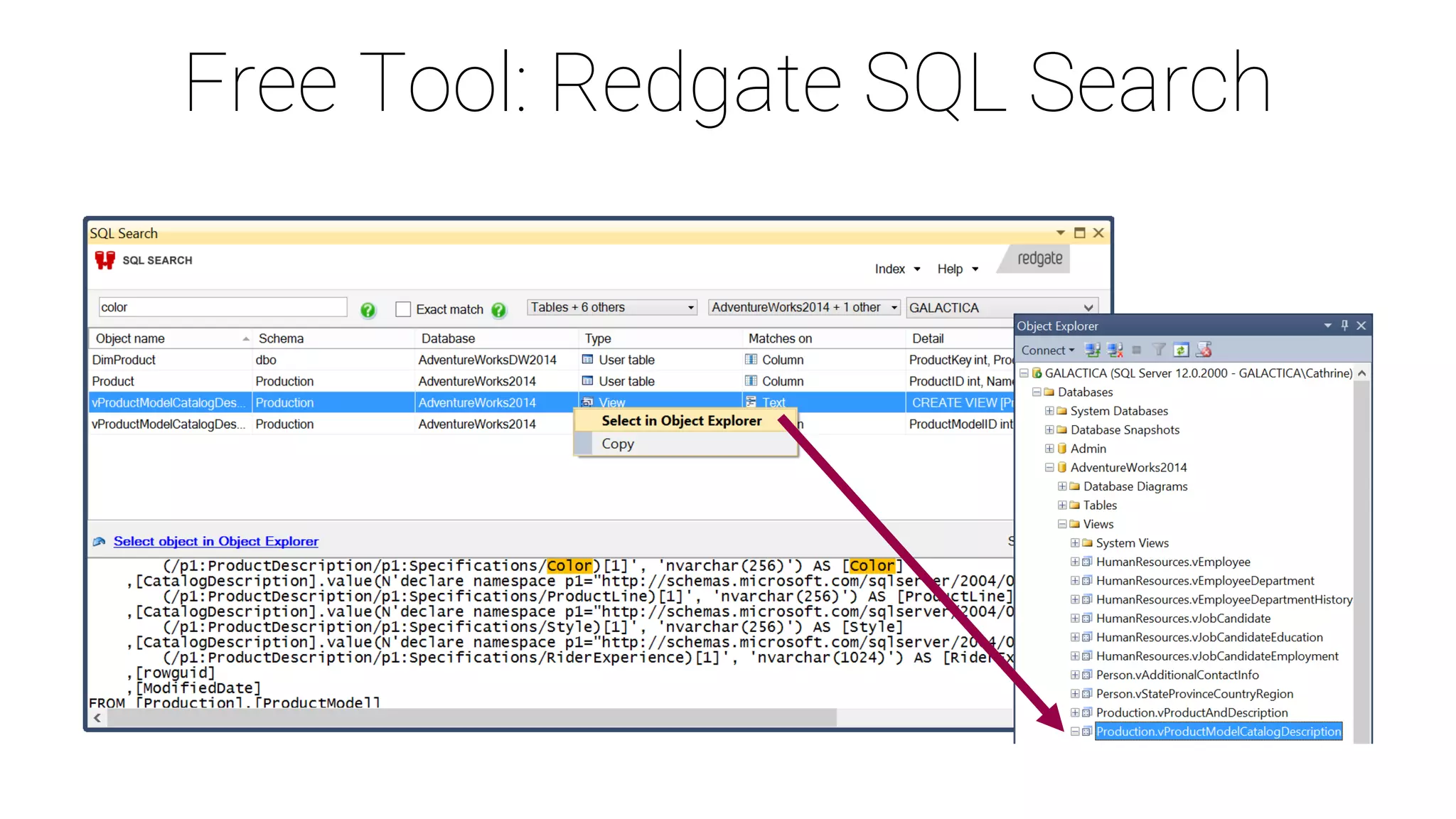This screenshot has height=819, width=1456.
Task: Click the User table icon in DimProduct row
Action: coord(587,360)
